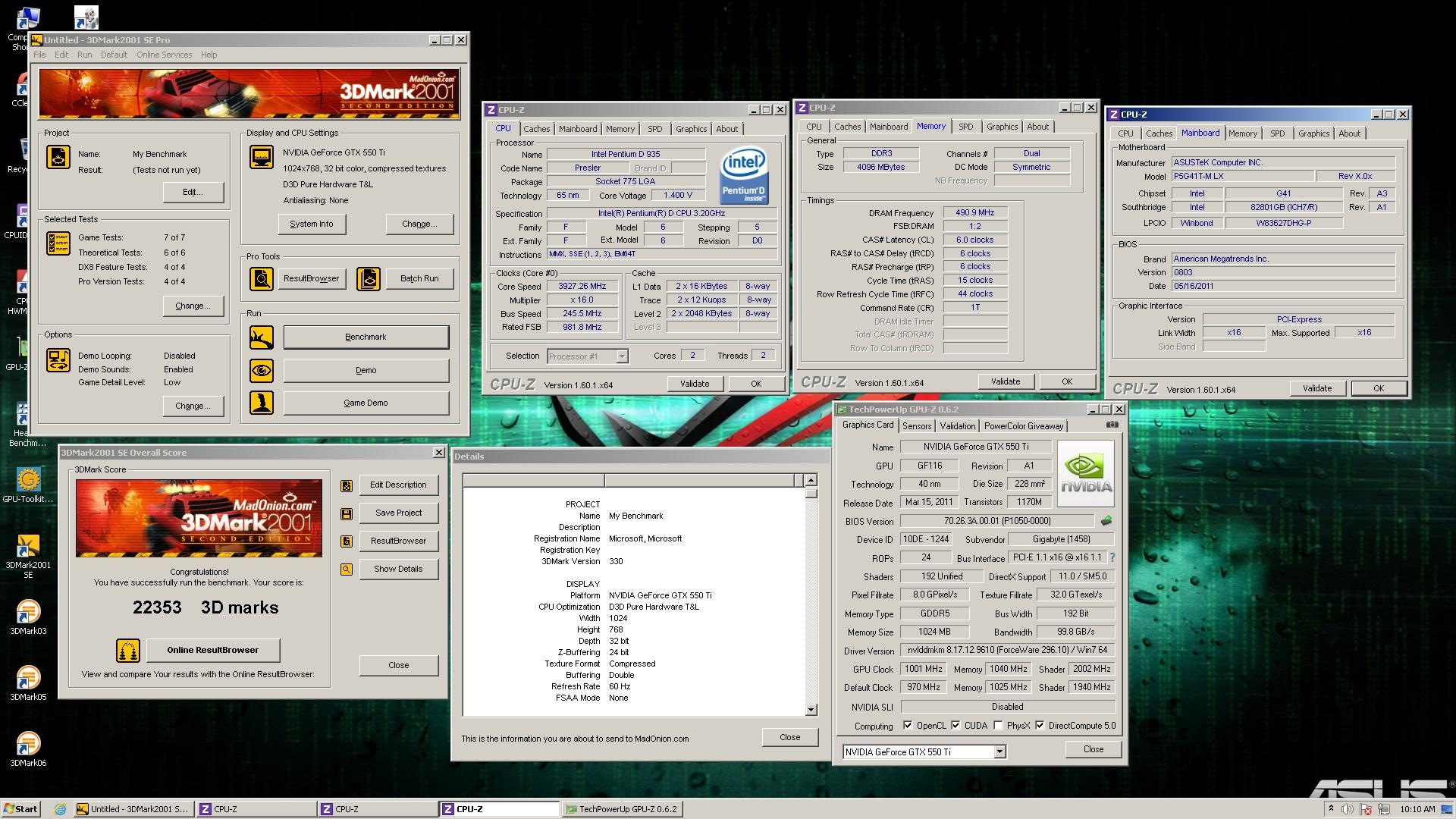
Task: Click the Selected Tests checklist icon
Action: point(58,243)
